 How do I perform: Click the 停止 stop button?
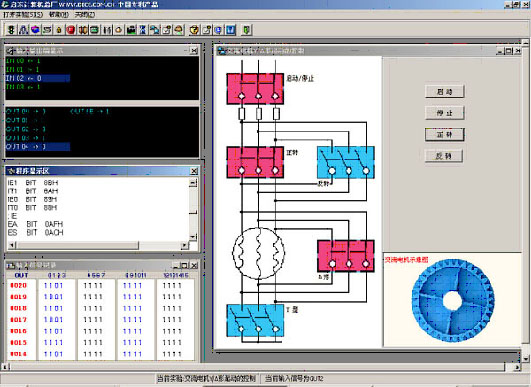(x=444, y=113)
